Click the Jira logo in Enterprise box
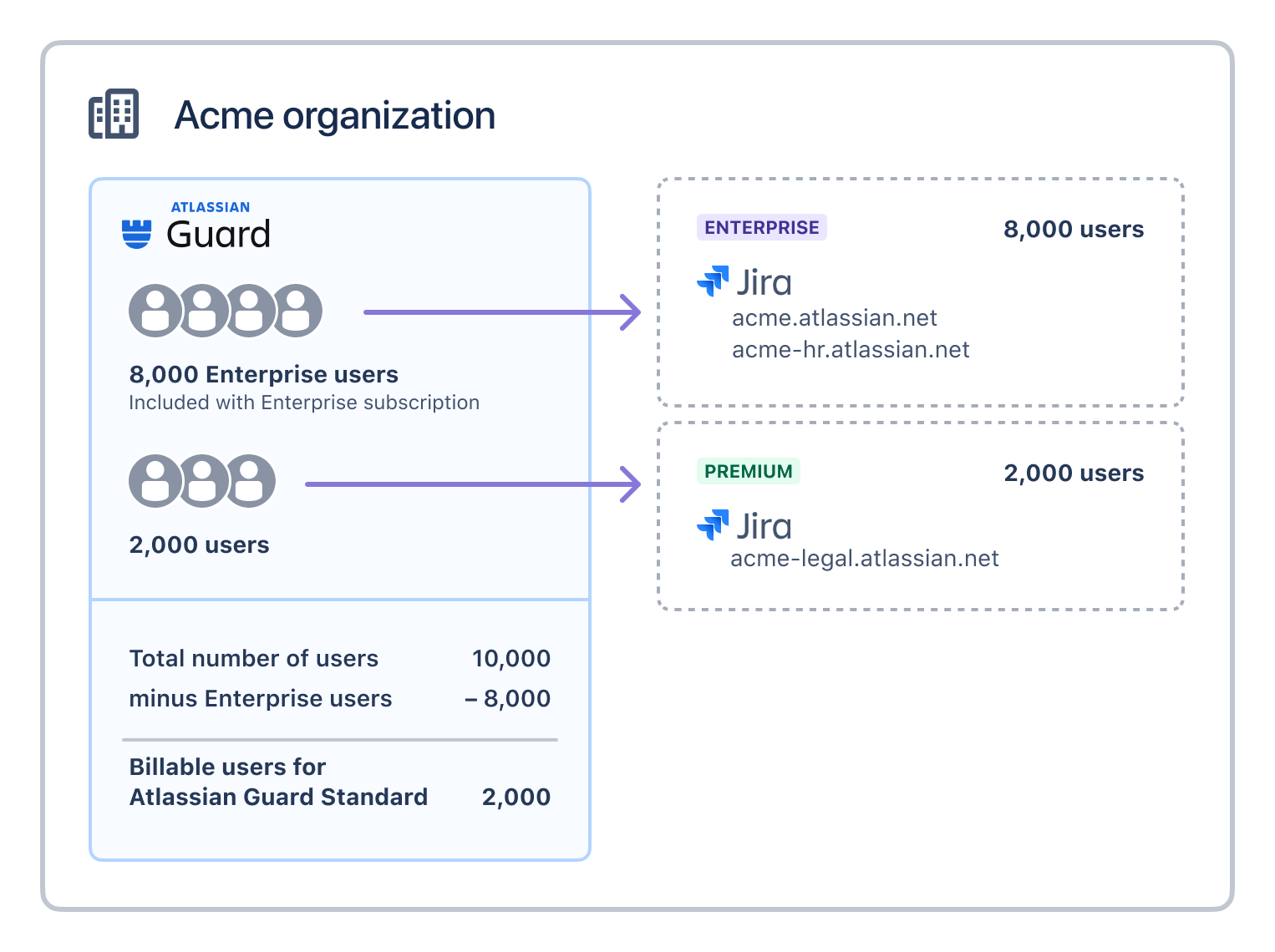Image resolution: width=1275 pixels, height=952 pixels. [x=713, y=281]
